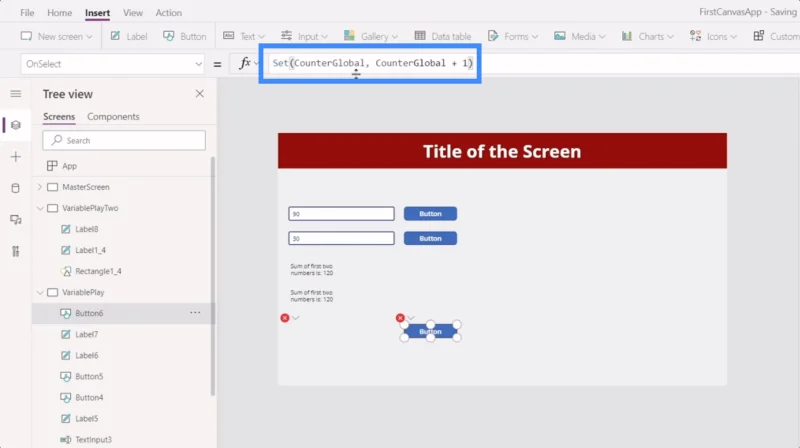Expand the chevron beside the left error icon
This screenshot has width=800, height=448.
click(295, 318)
